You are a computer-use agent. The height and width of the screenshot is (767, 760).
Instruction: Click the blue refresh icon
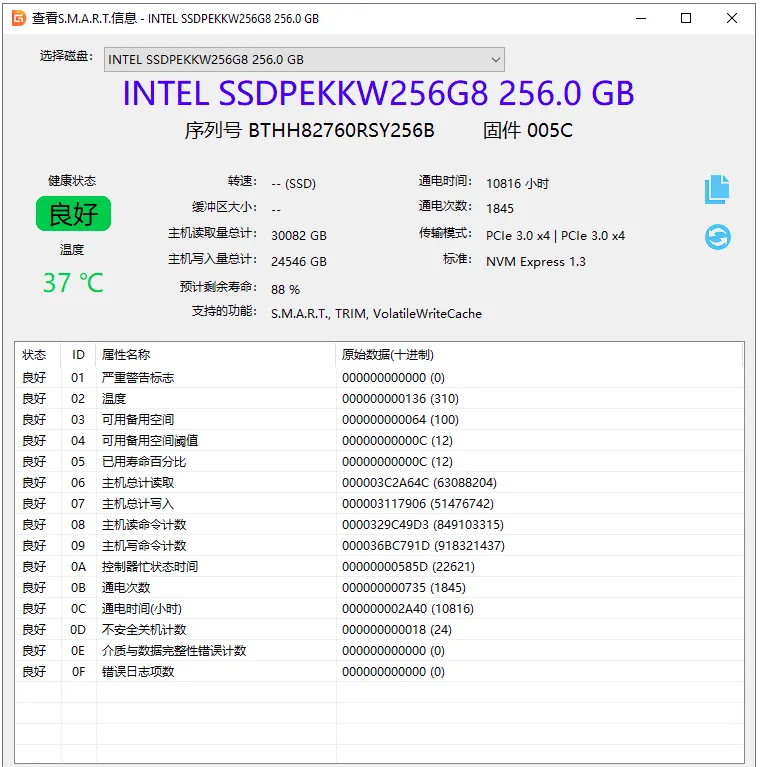(717, 237)
